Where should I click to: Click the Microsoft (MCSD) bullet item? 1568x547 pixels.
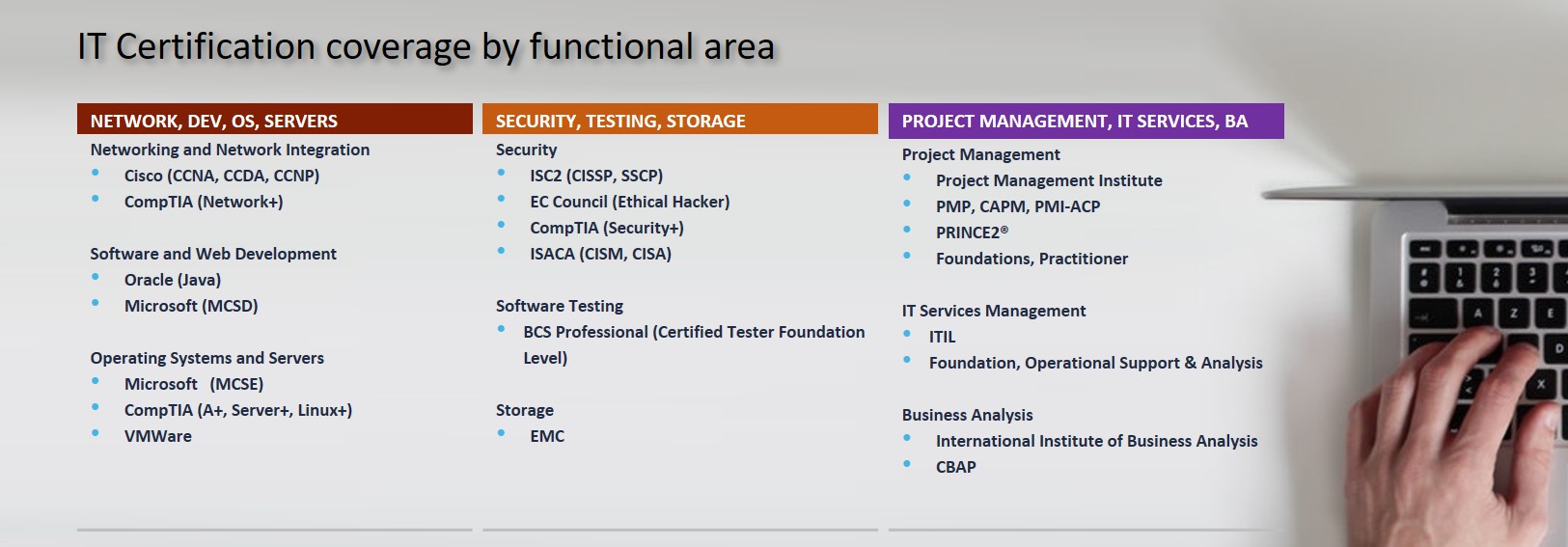(x=190, y=306)
